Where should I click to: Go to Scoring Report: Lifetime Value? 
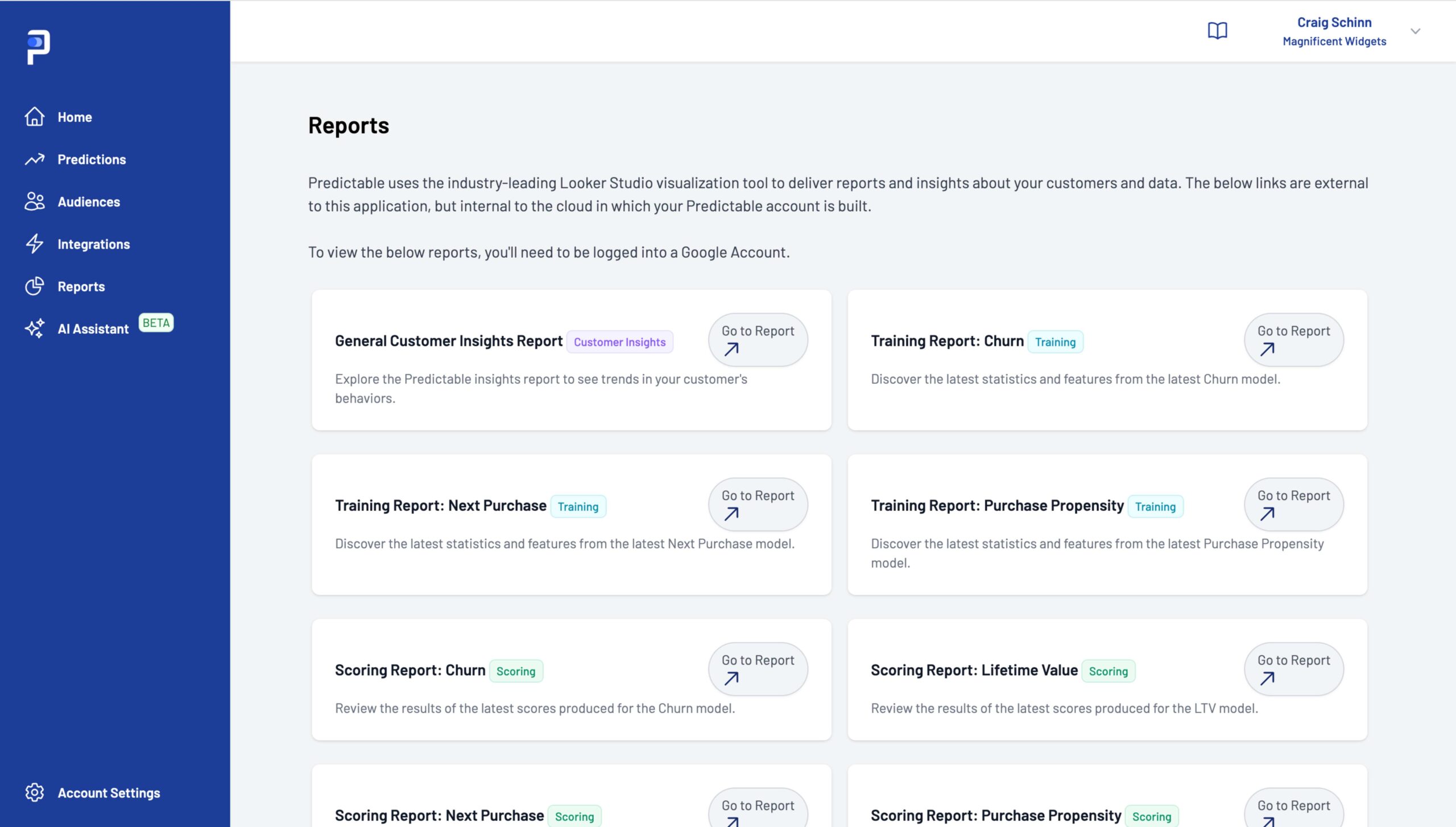point(1293,669)
